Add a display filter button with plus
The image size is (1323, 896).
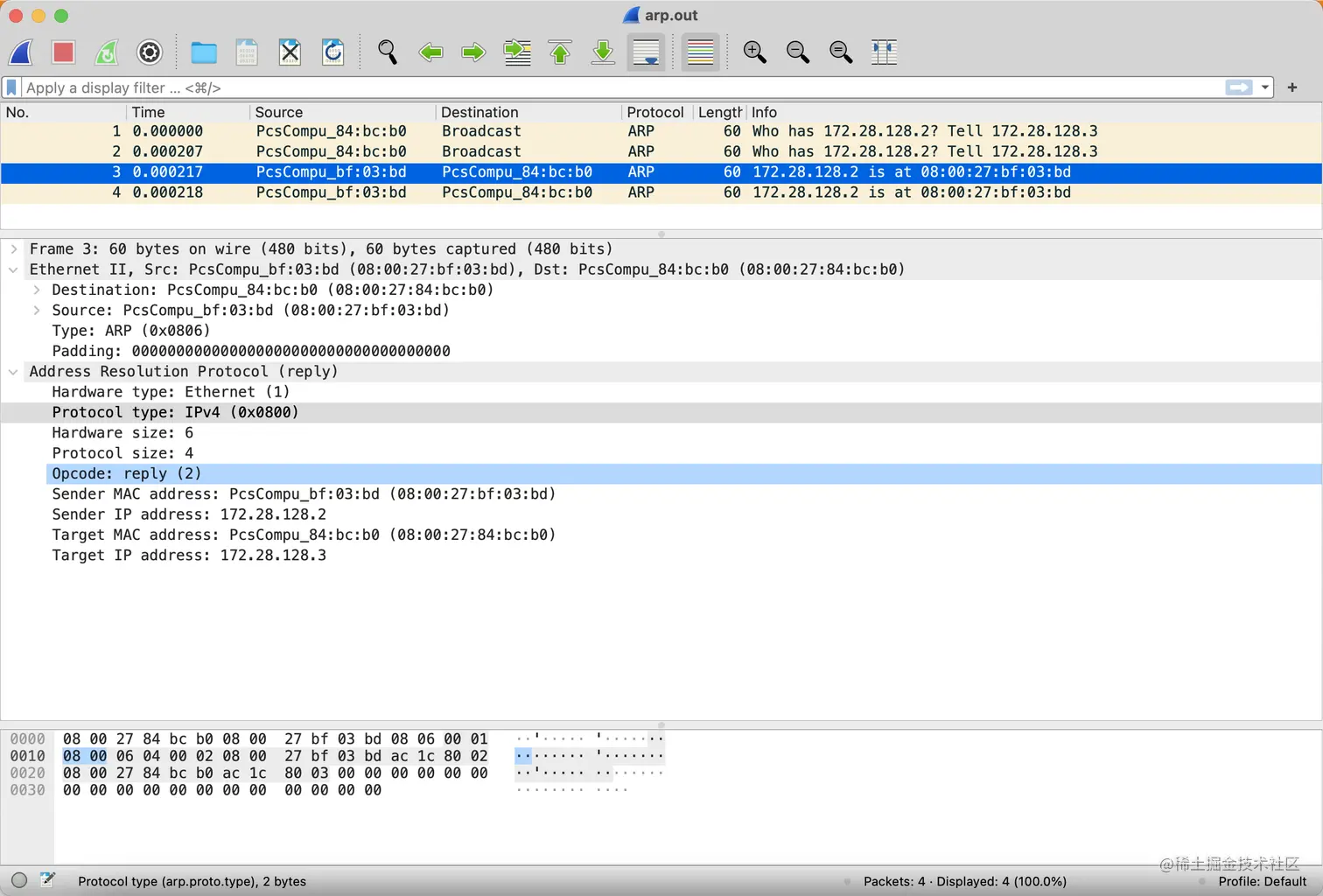(x=1292, y=87)
